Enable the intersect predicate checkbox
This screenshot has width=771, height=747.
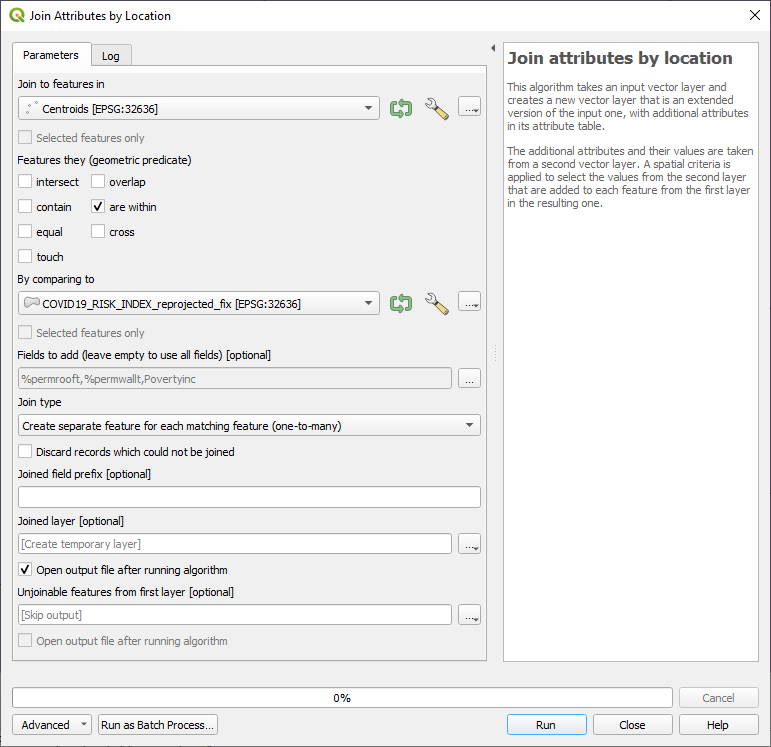point(26,182)
